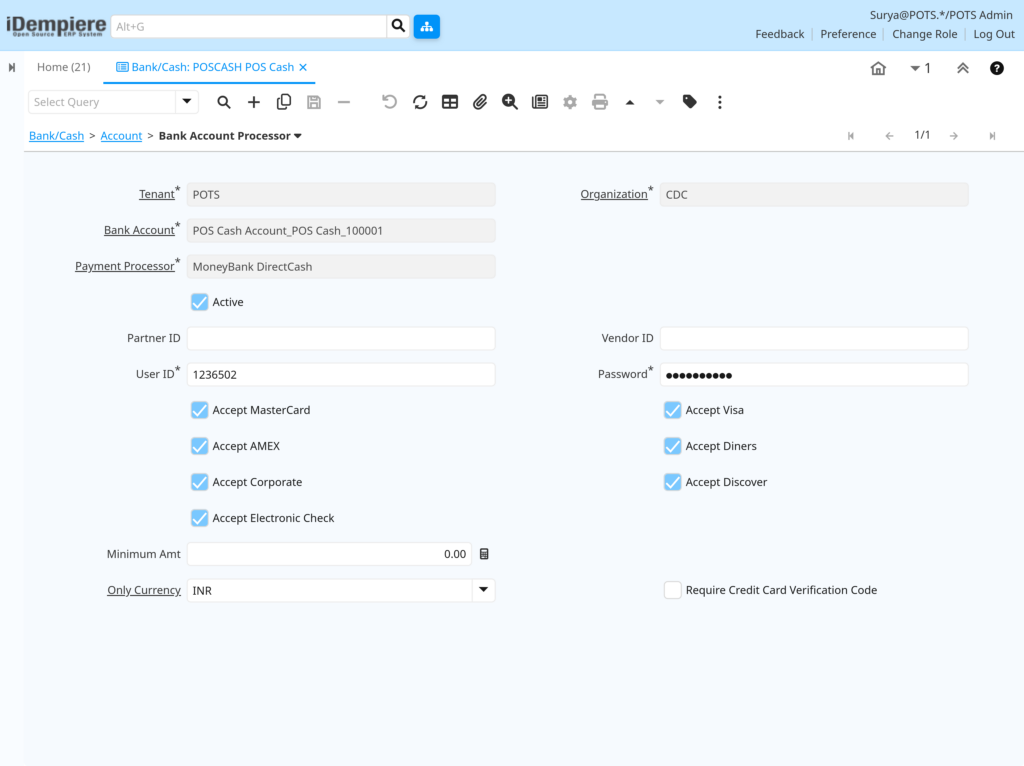Viewport: 1024px width, 766px height.
Task: Uncheck Accept Visa
Action: (x=672, y=410)
